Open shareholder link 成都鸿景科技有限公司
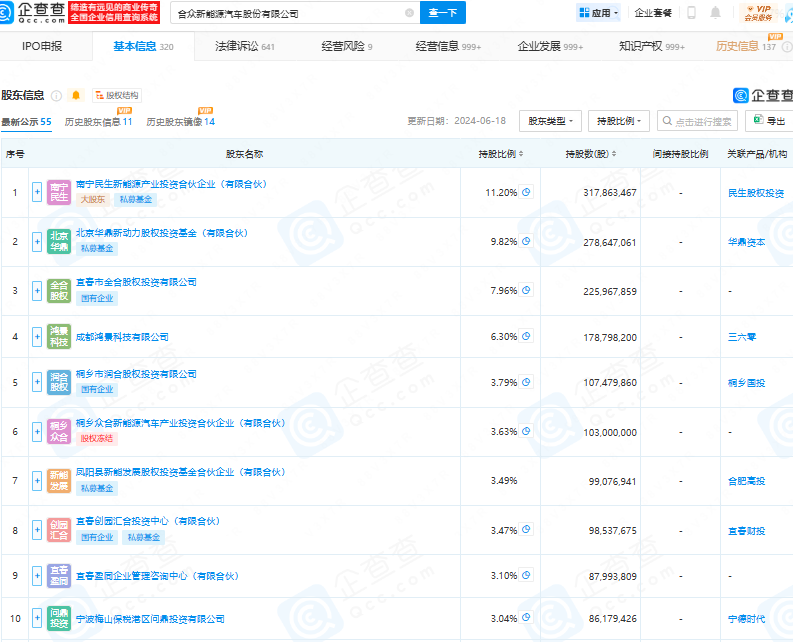 (x=122, y=337)
